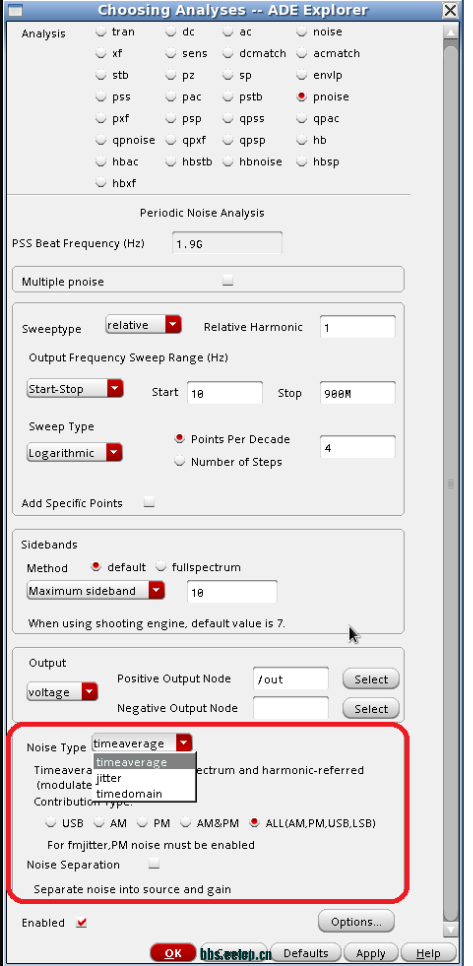The image size is (473, 966).
Task: Toggle the Noise Separation checkbox
Action: click(x=154, y=864)
